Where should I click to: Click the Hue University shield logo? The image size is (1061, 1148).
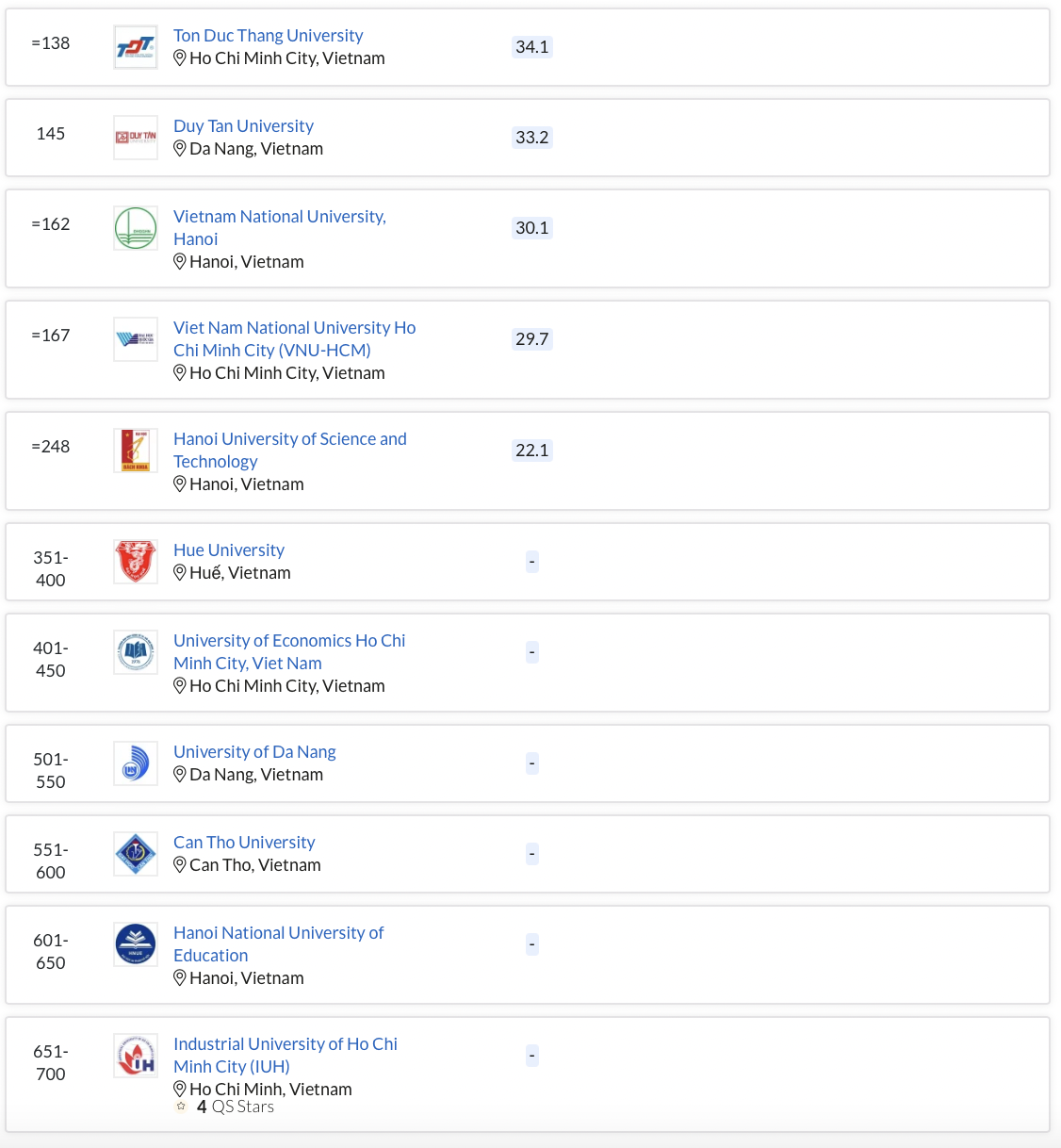pyautogui.click(x=136, y=562)
